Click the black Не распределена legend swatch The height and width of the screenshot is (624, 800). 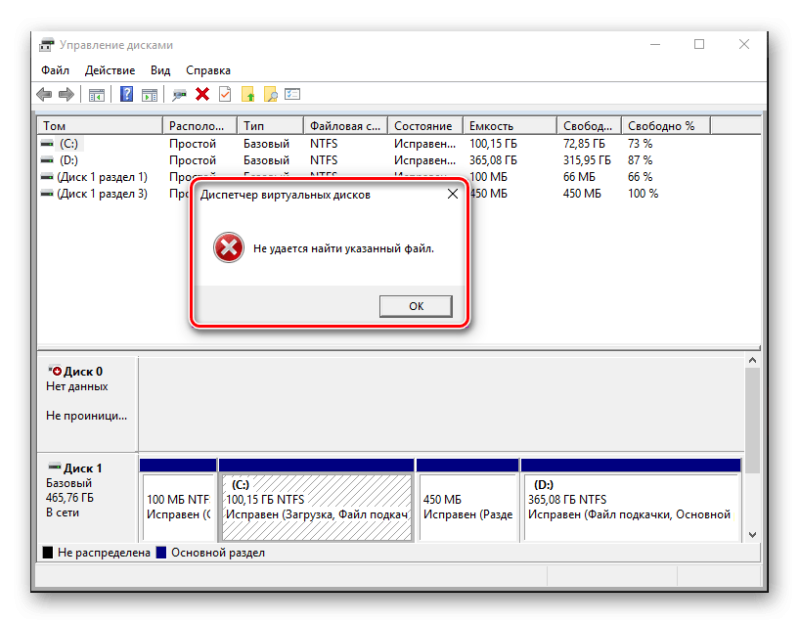tap(48, 553)
